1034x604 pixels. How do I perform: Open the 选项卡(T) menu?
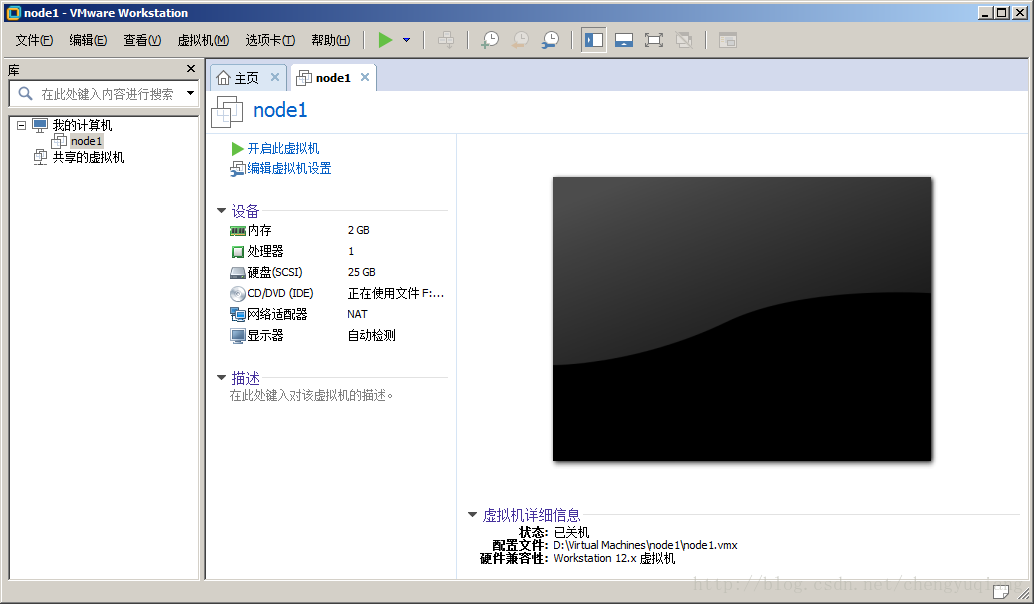tap(270, 40)
